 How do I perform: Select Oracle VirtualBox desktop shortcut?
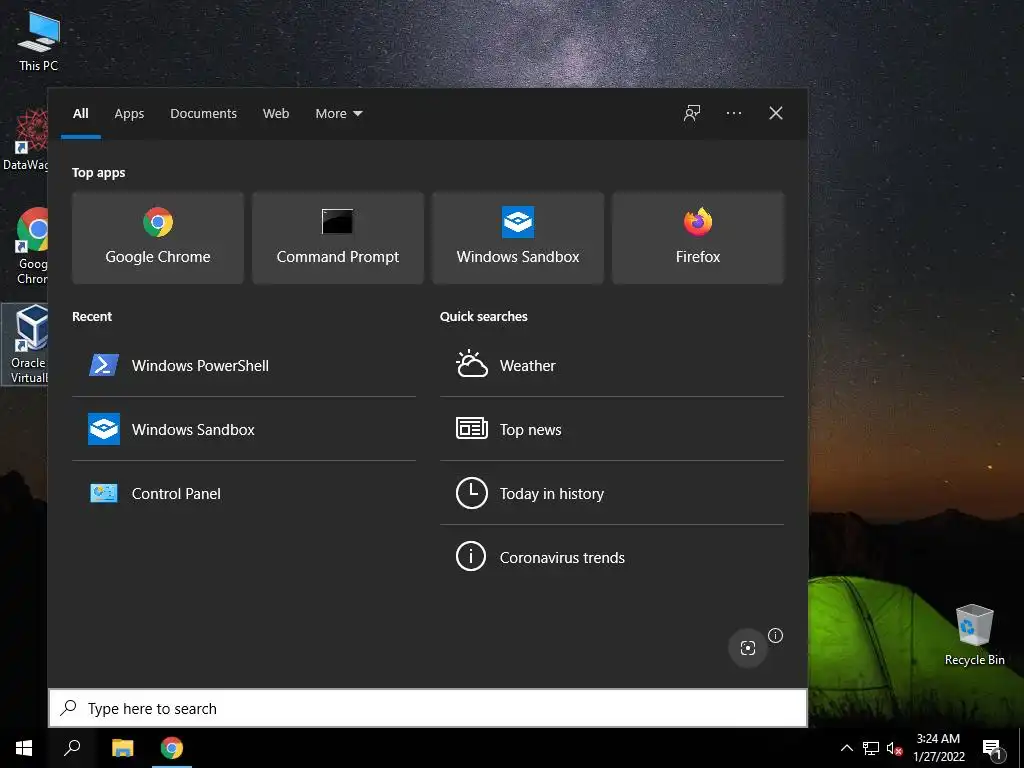click(27, 344)
